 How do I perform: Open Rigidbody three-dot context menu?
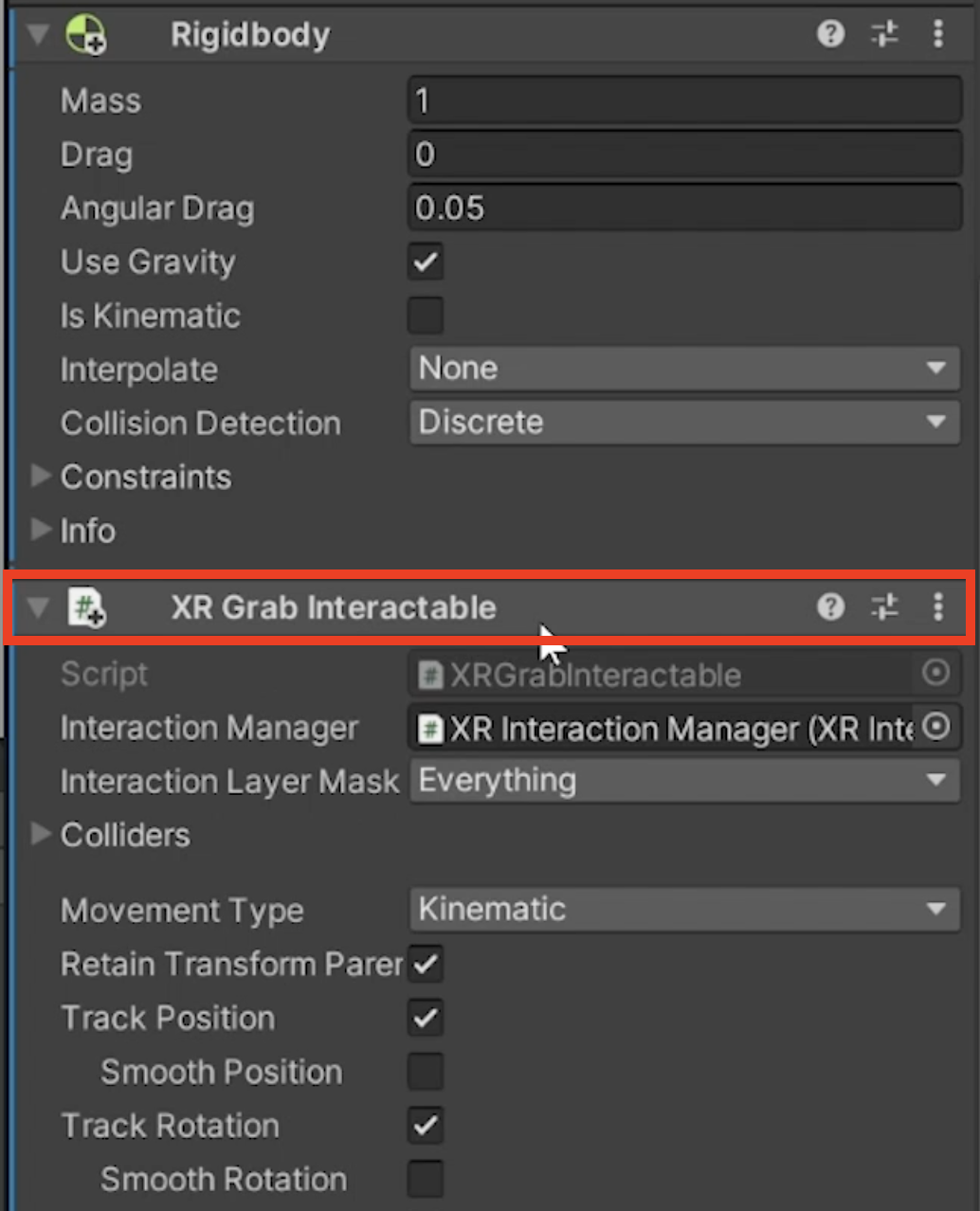[x=937, y=34]
